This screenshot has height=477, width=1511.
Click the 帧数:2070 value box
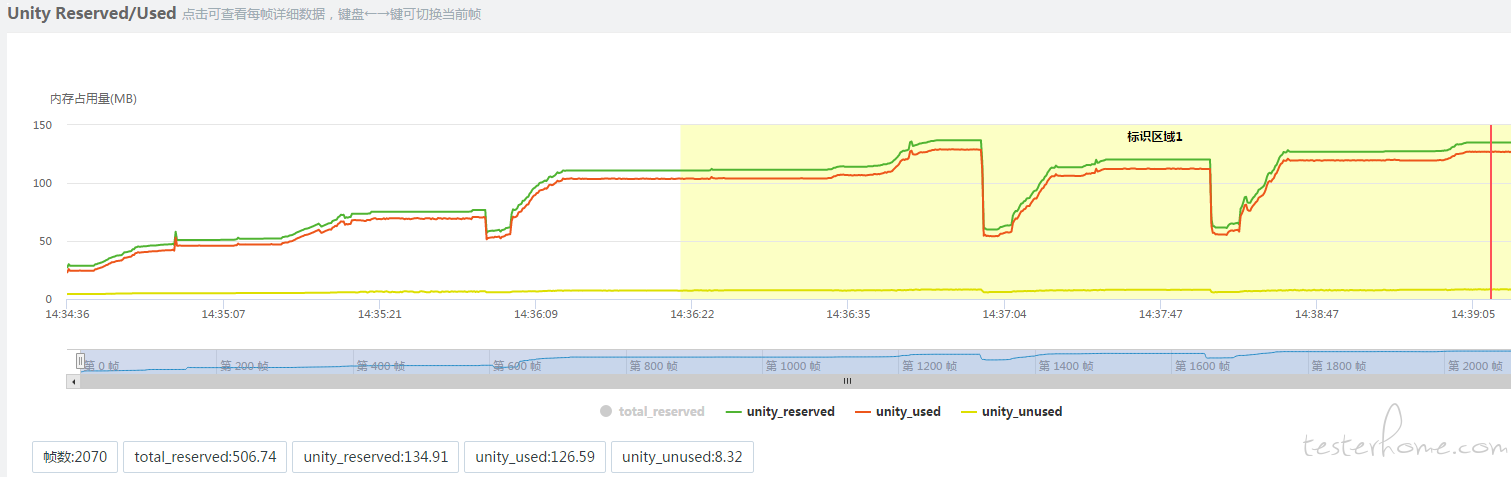75,457
